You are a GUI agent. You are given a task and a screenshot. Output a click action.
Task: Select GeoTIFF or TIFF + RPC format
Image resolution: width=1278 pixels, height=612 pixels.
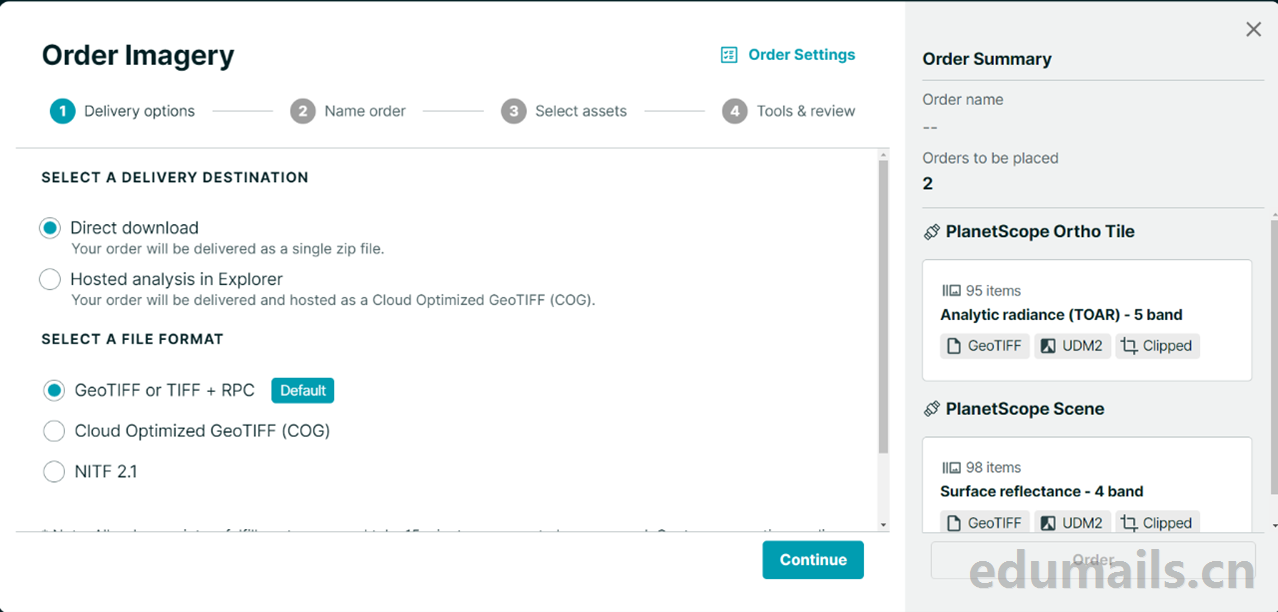pyautogui.click(x=54, y=390)
